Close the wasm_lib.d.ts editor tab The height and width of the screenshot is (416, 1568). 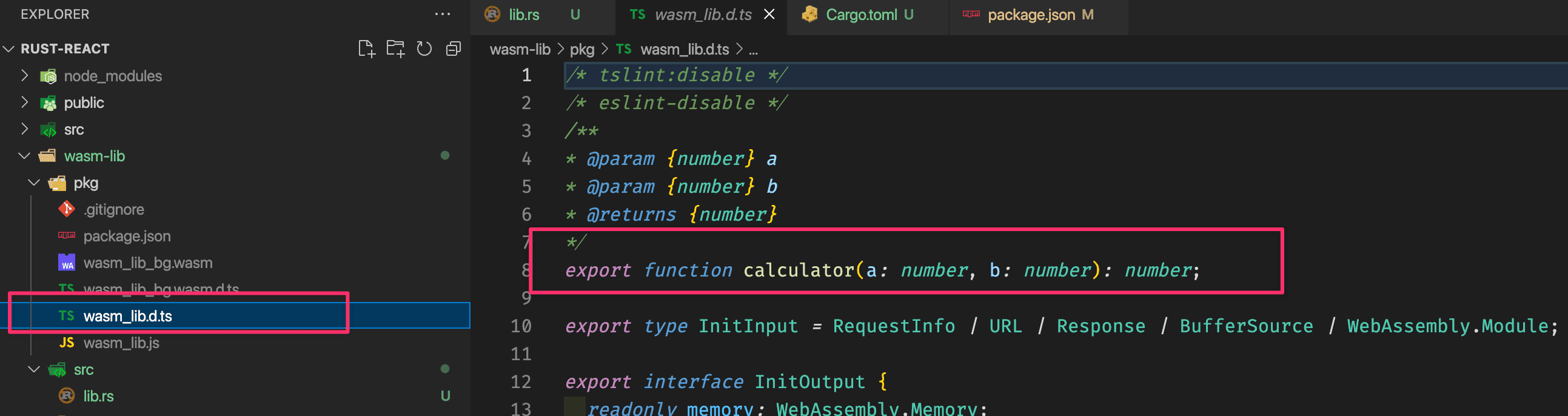[769, 14]
